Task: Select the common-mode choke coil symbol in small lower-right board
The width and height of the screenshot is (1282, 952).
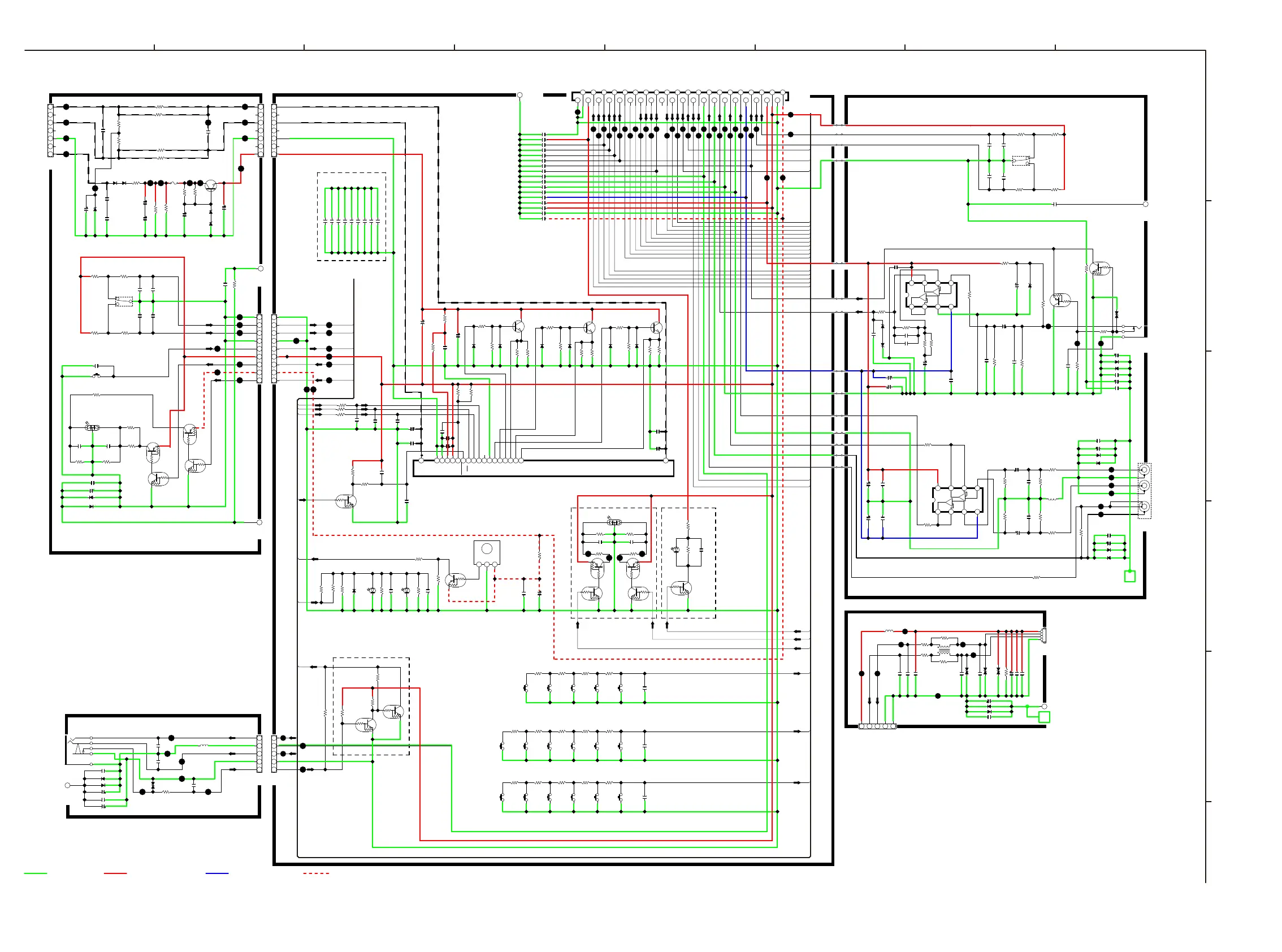Action: (x=944, y=650)
